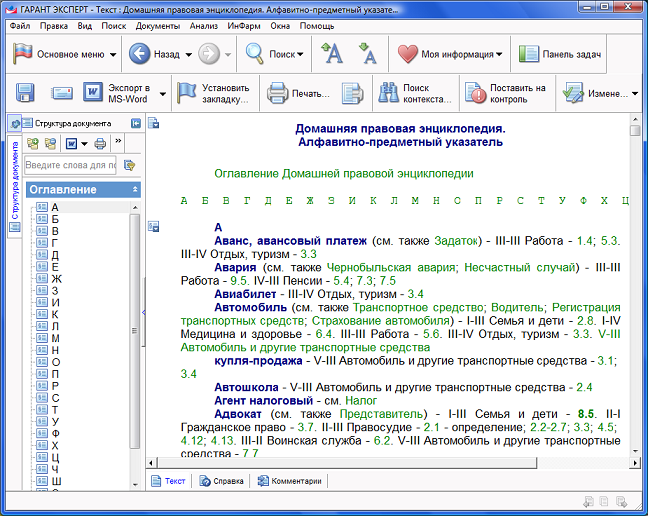This screenshot has width=648, height=516.
Task: Click Set bookmark (Установить закладку) flag icon
Action: coord(187,94)
